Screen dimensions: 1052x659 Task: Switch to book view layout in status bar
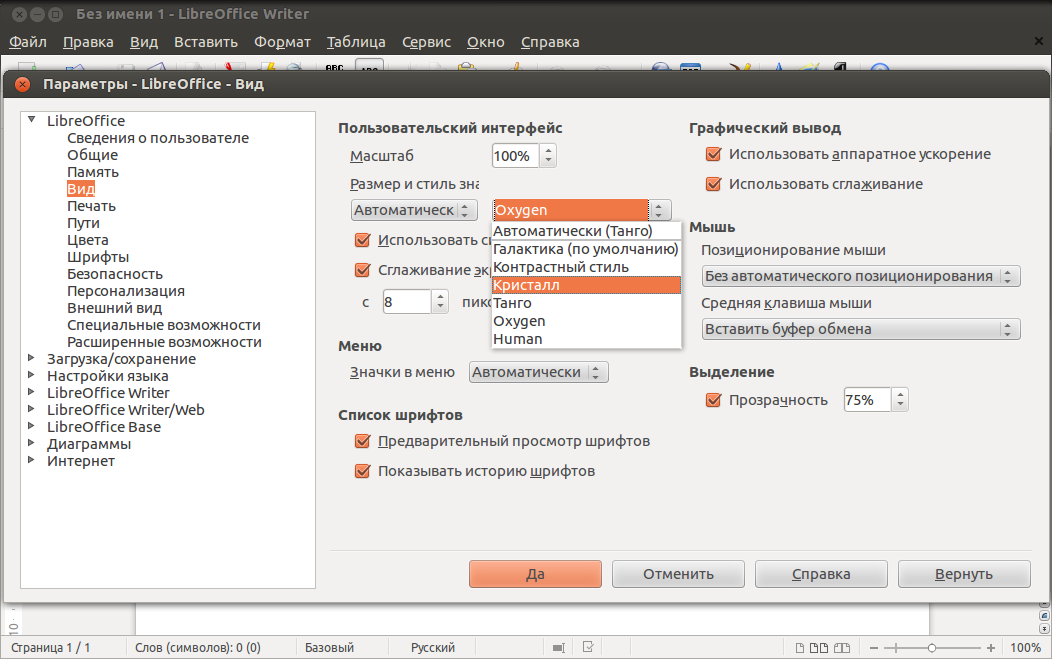pos(842,648)
